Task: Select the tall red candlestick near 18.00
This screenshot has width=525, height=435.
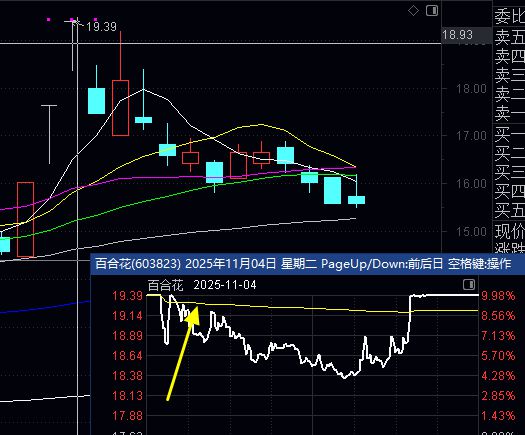Action: 121,108
